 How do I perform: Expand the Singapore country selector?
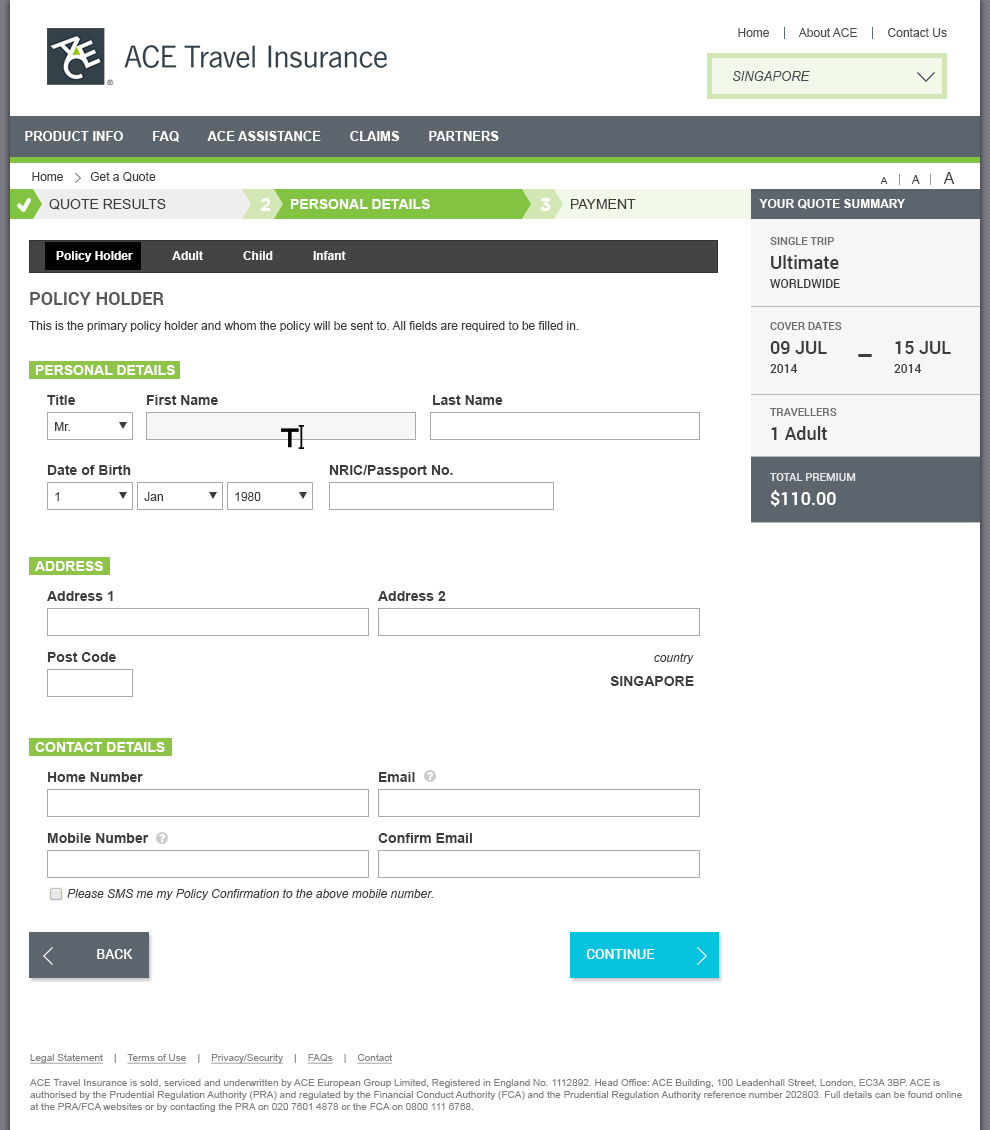click(826, 76)
